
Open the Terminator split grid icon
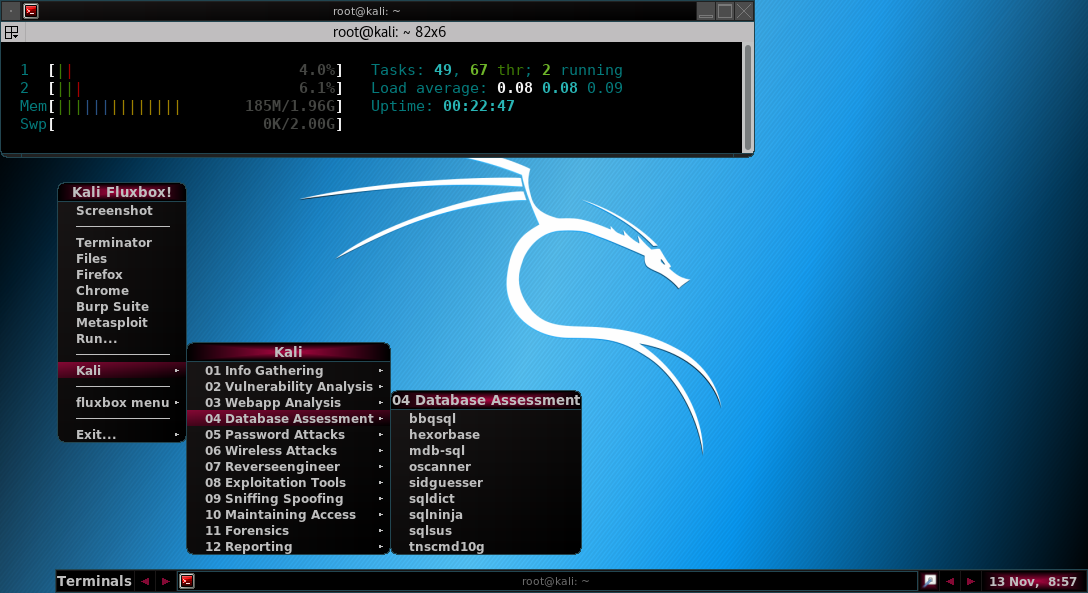(12, 32)
